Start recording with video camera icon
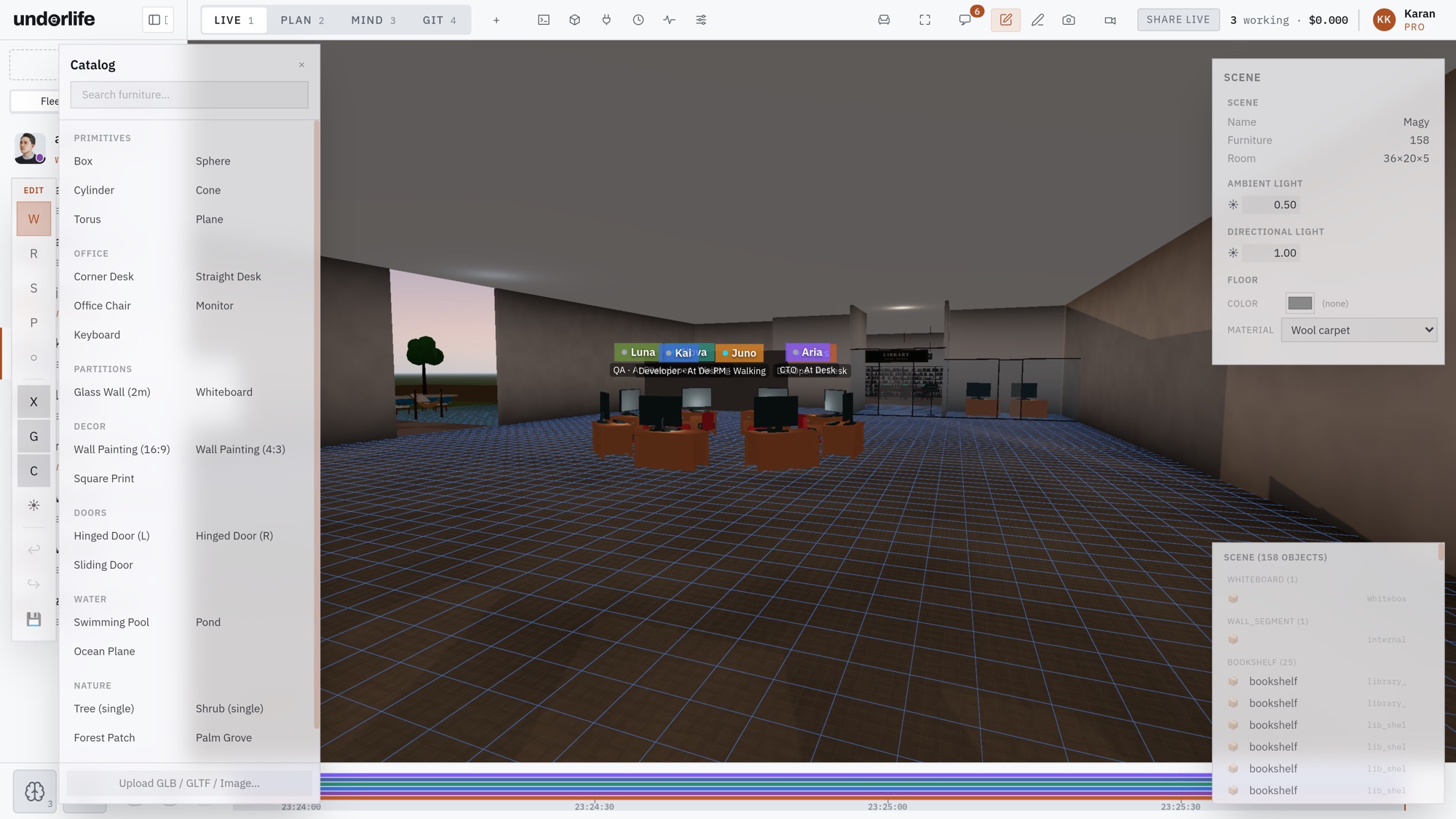 pyautogui.click(x=1110, y=20)
